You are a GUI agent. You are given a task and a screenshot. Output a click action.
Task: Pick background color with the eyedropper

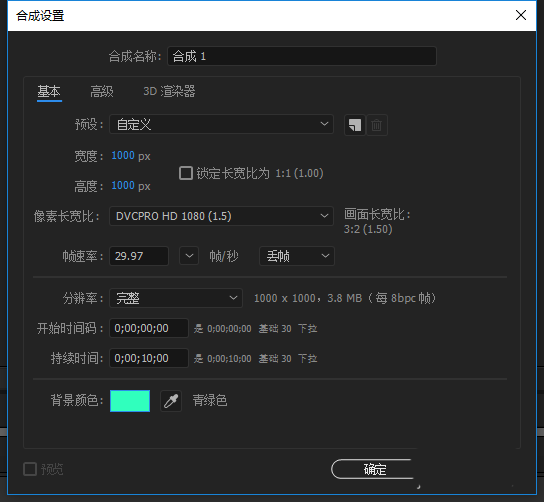click(x=171, y=401)
